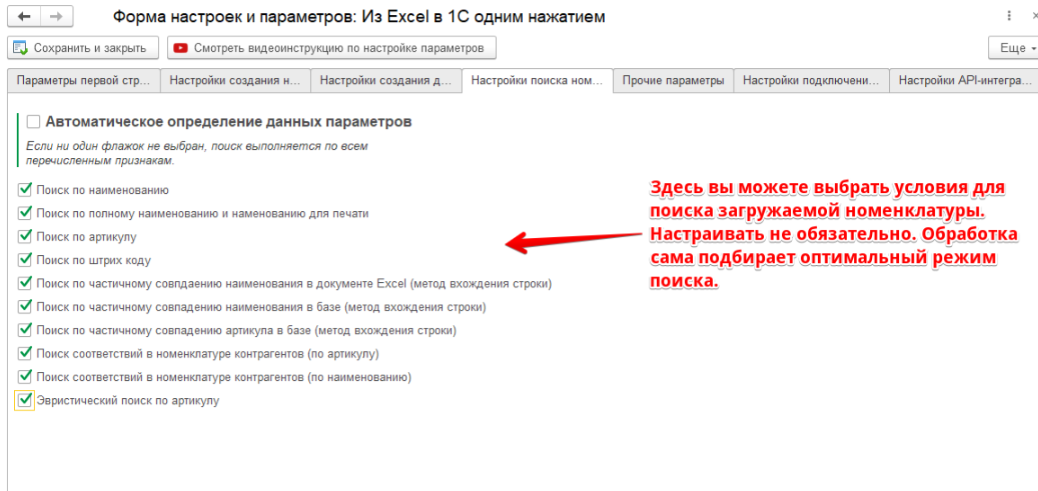This screenshot has height=491, width=1038.
Task: Uncheck Поиск соответствий в номенклатуре контрагентов (по наименованию)
Action: (25, 377)
